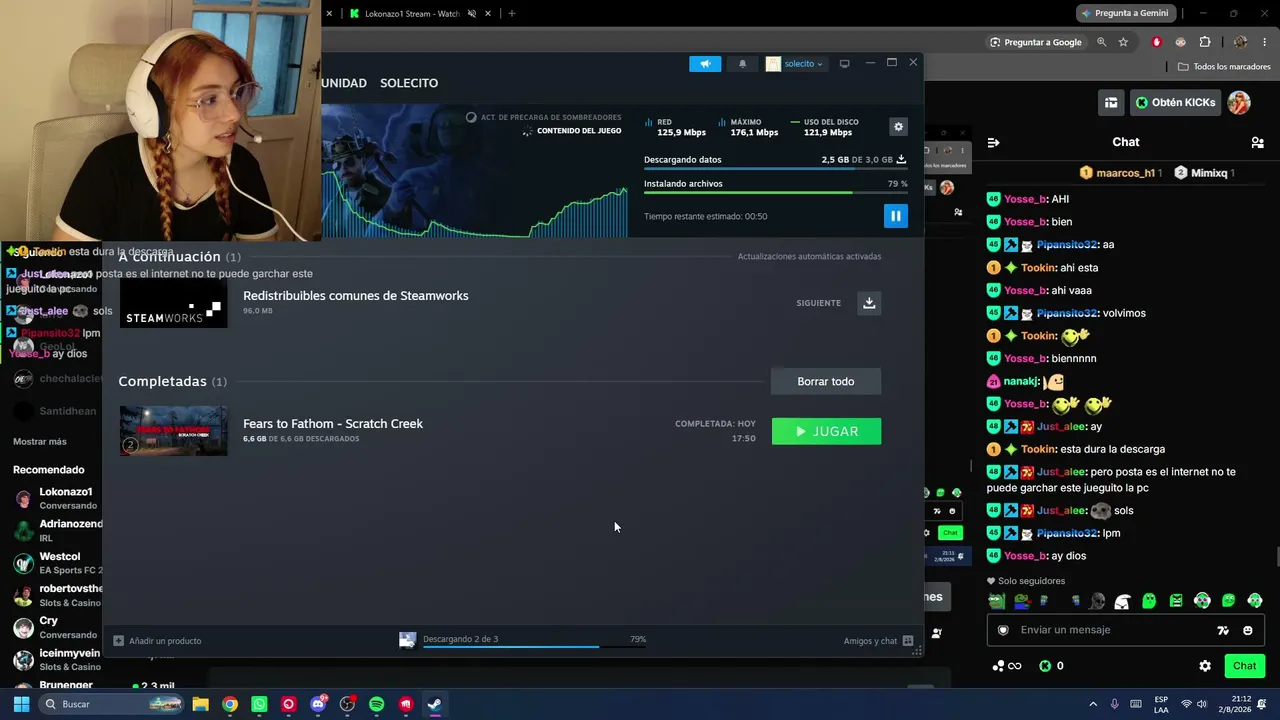Open Kick chat settings gear
This screenshot has width=1280, height=720.
(1205, 666)
